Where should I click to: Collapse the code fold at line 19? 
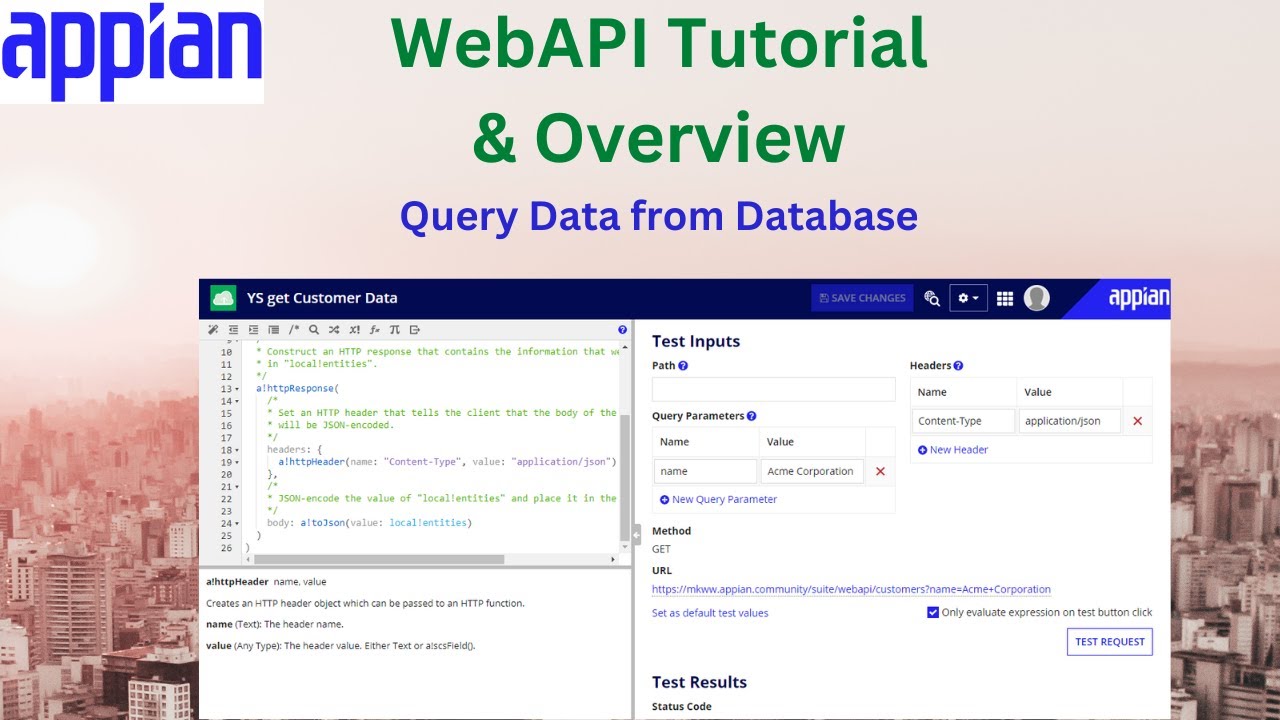click(237, 462)
